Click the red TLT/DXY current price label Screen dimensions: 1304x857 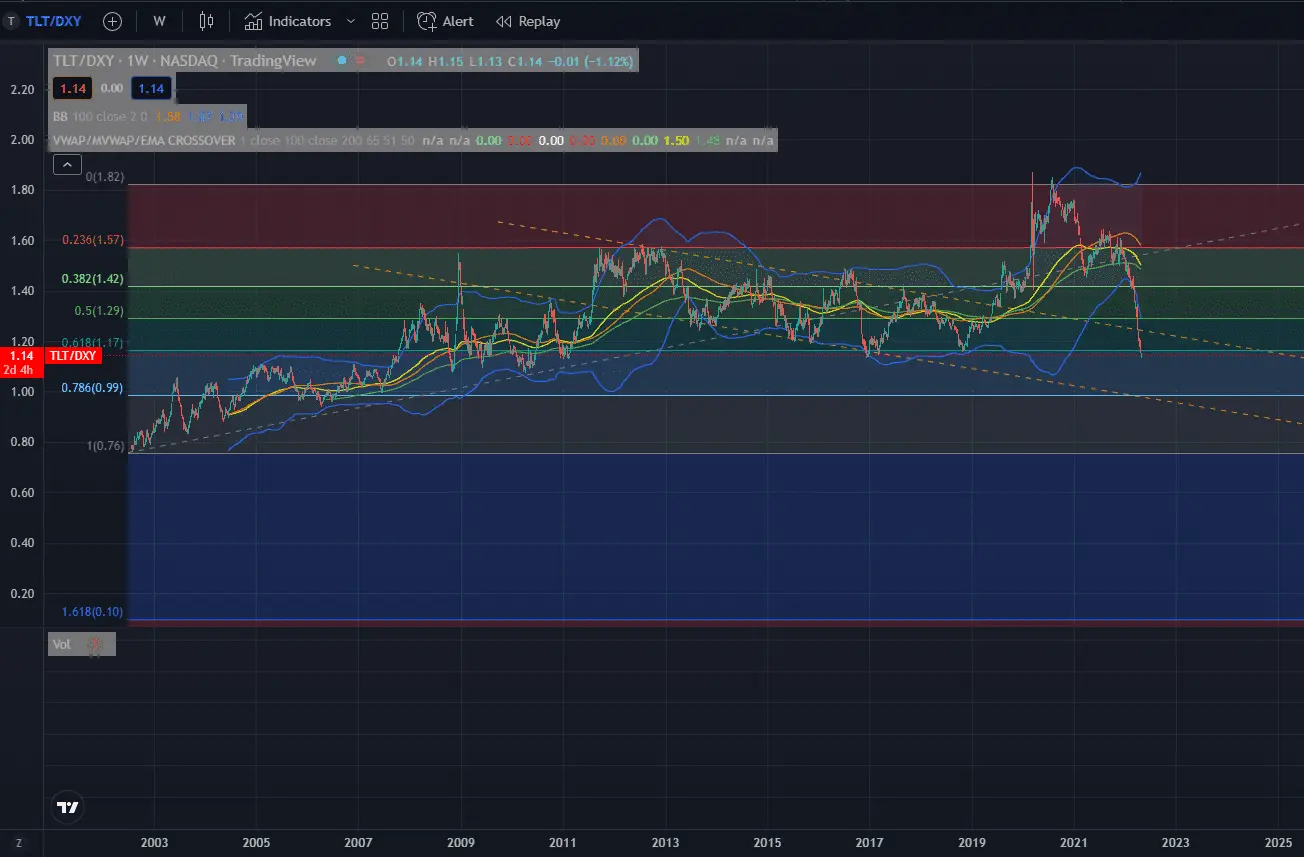tap(73, 355)
